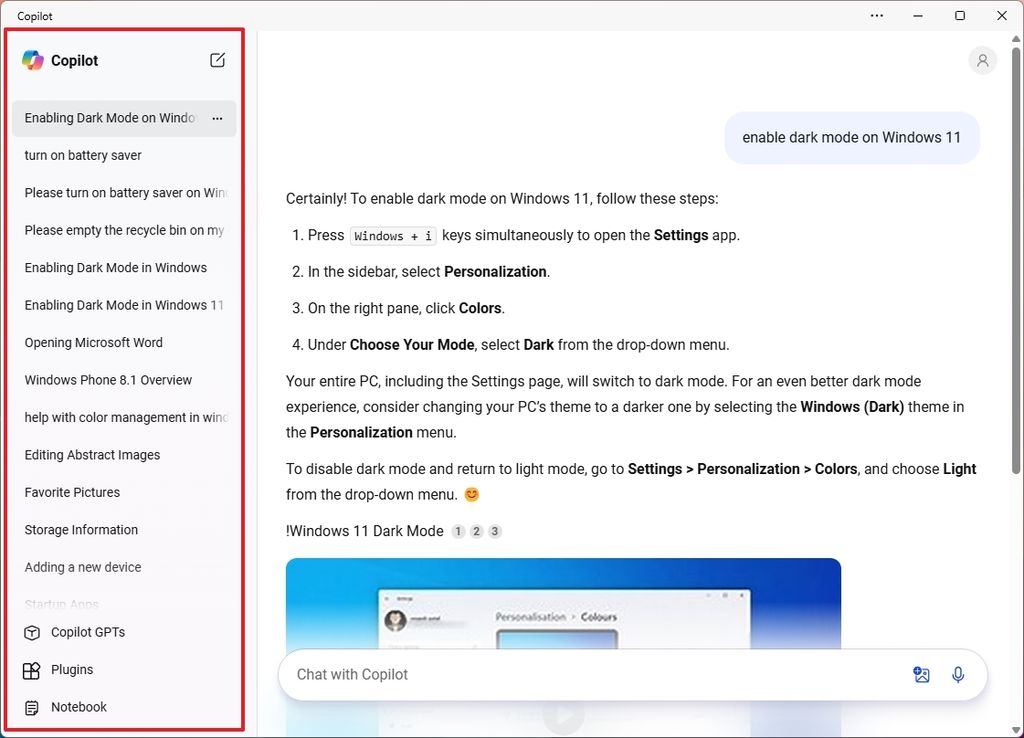Open citation source 3
Viewport: 1024px width, 738px height.
tap(494, 531)
